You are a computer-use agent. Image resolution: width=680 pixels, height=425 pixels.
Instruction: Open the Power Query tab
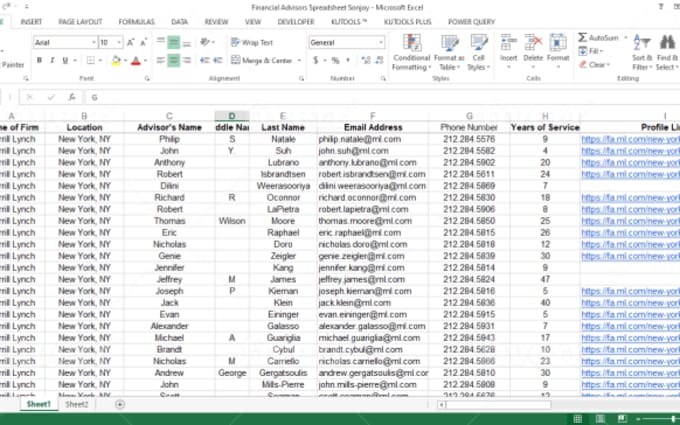pyautogui.click(x=471, y=22)
